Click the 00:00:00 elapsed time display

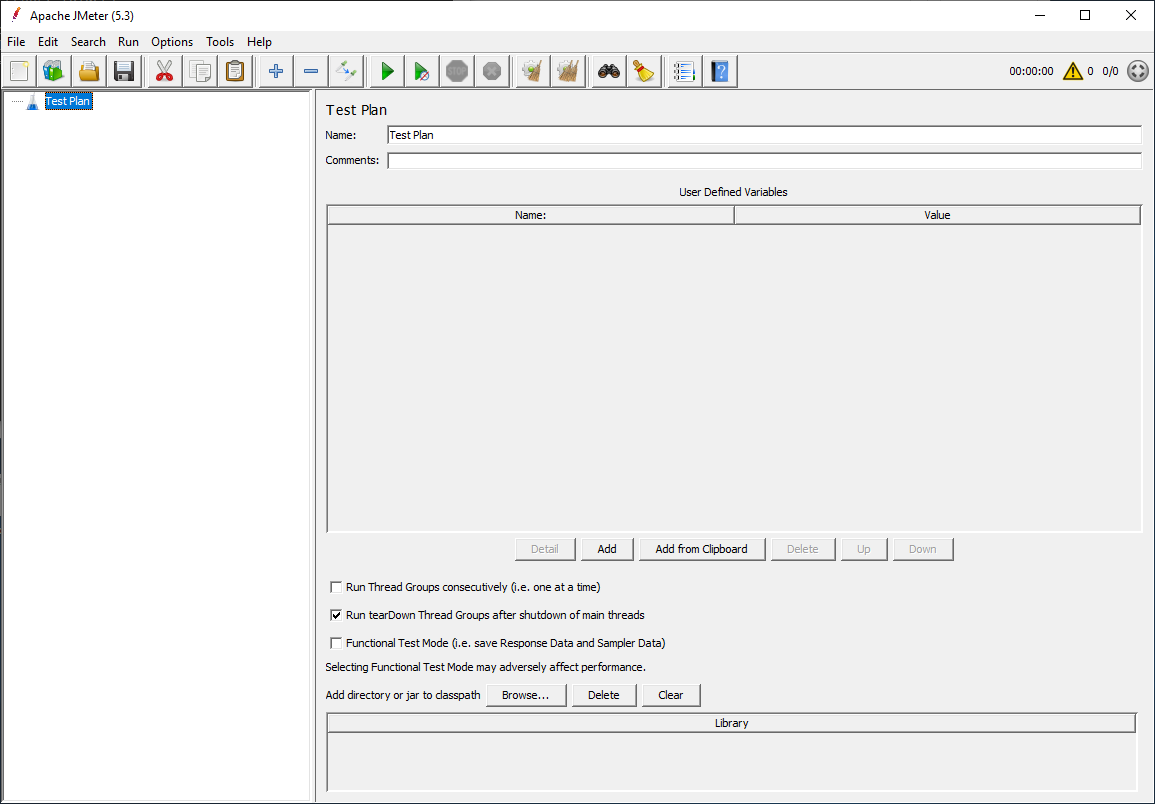(x=1031, y=71)
